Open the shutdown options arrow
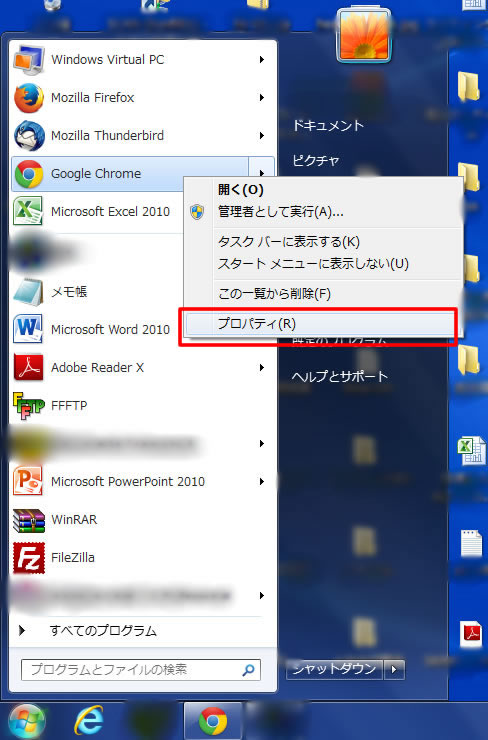 click(395, 669)
